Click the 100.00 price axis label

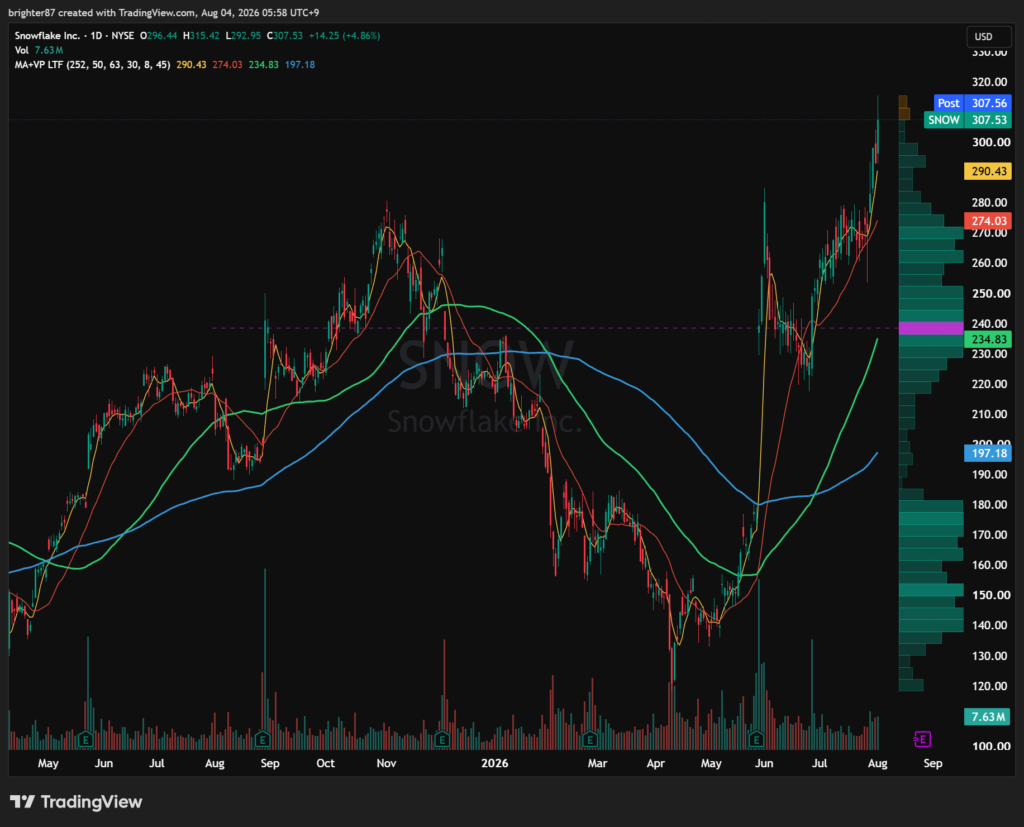pos(991,746)
